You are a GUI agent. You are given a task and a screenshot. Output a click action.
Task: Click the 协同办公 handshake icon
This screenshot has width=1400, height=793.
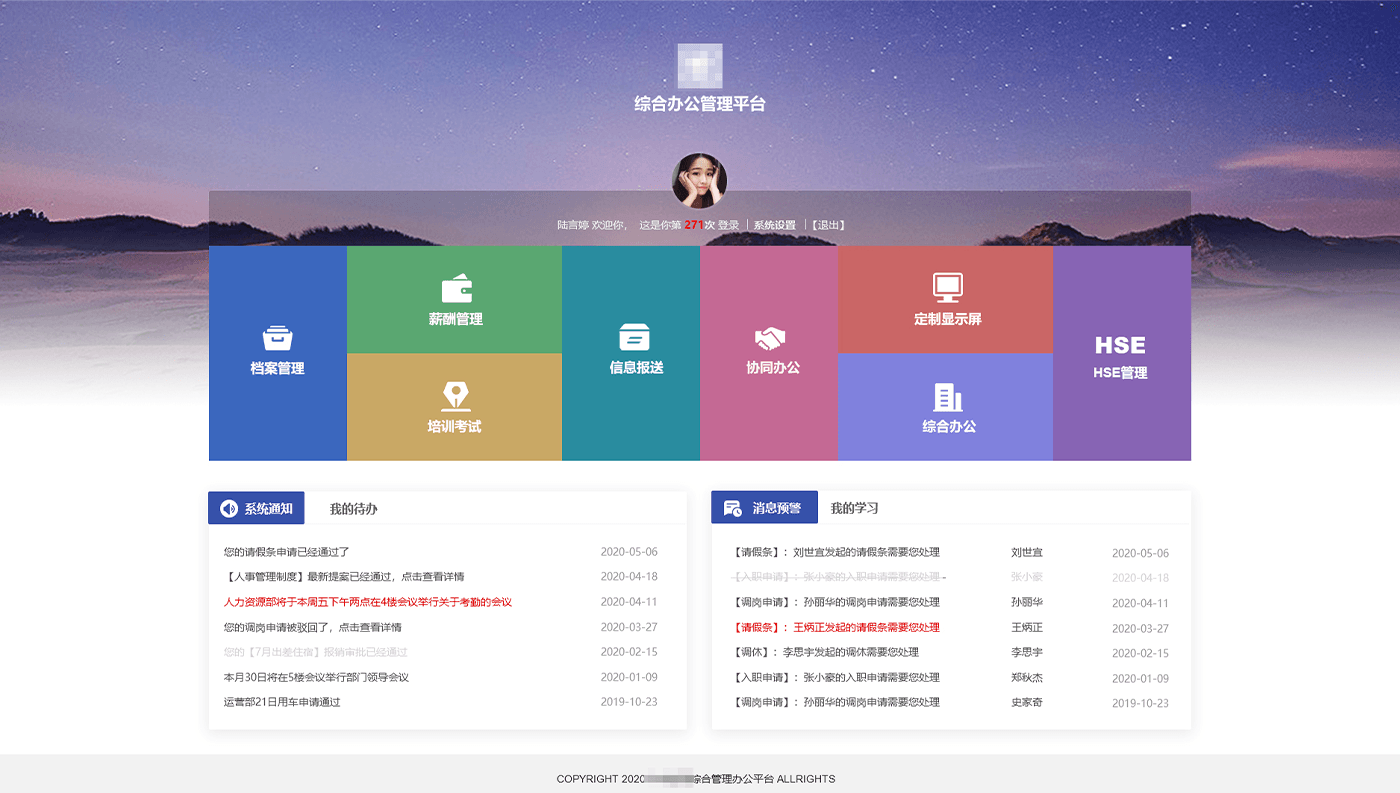coord(770,338)
